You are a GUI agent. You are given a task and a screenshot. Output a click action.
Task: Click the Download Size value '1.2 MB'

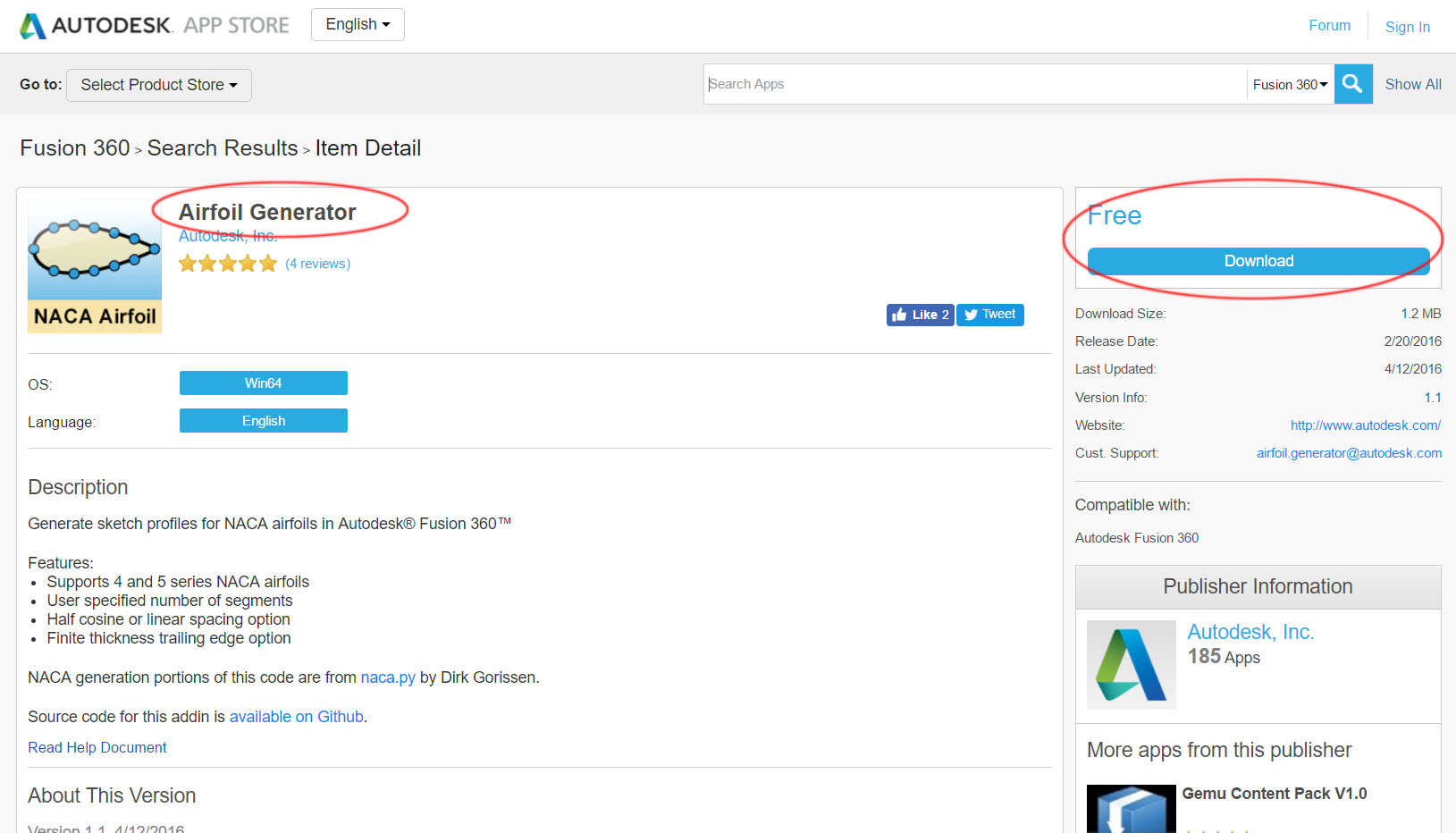click(x=1421, y=314)
